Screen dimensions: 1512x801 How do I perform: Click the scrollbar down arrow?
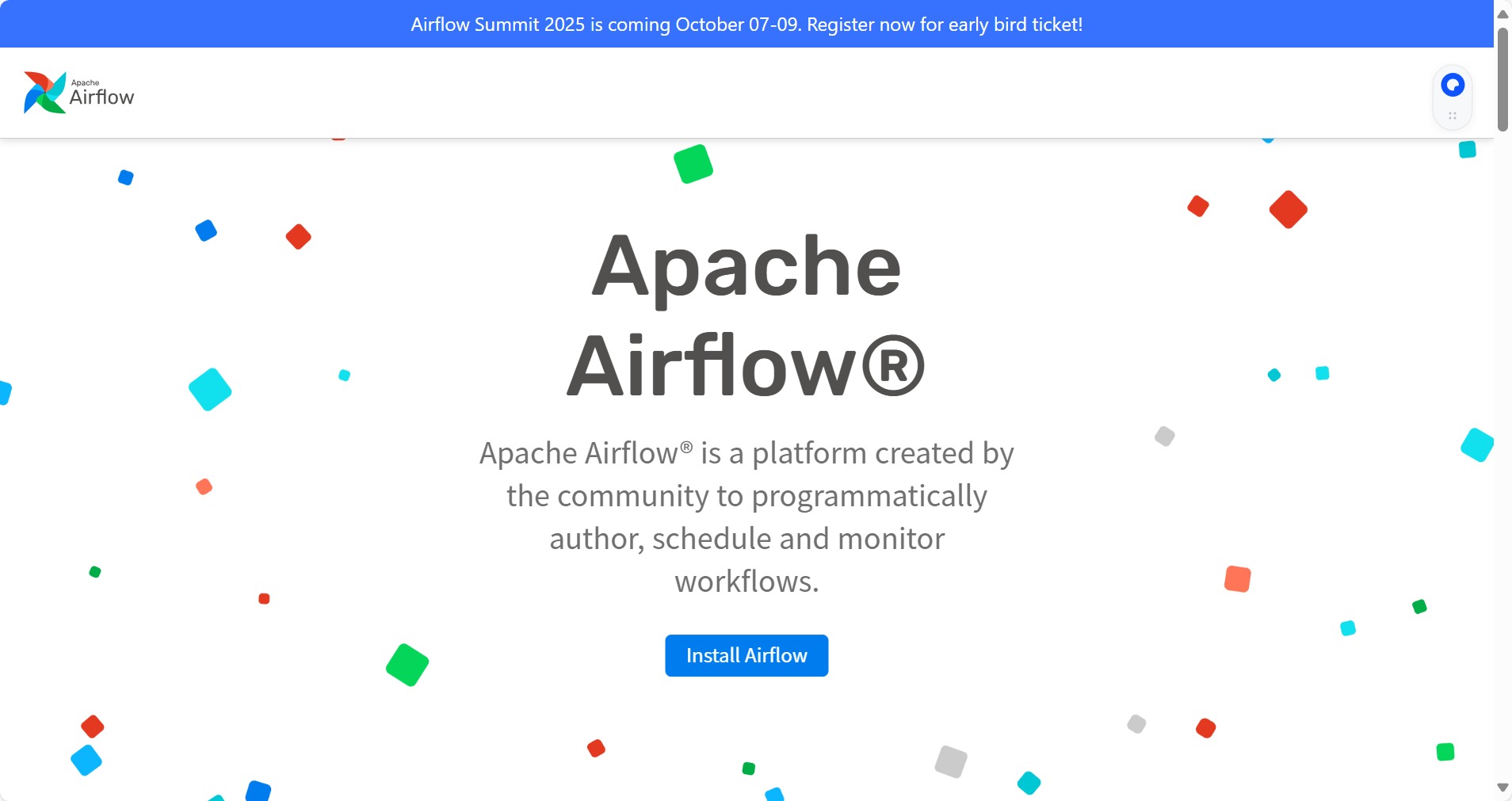coord(1502,788)
